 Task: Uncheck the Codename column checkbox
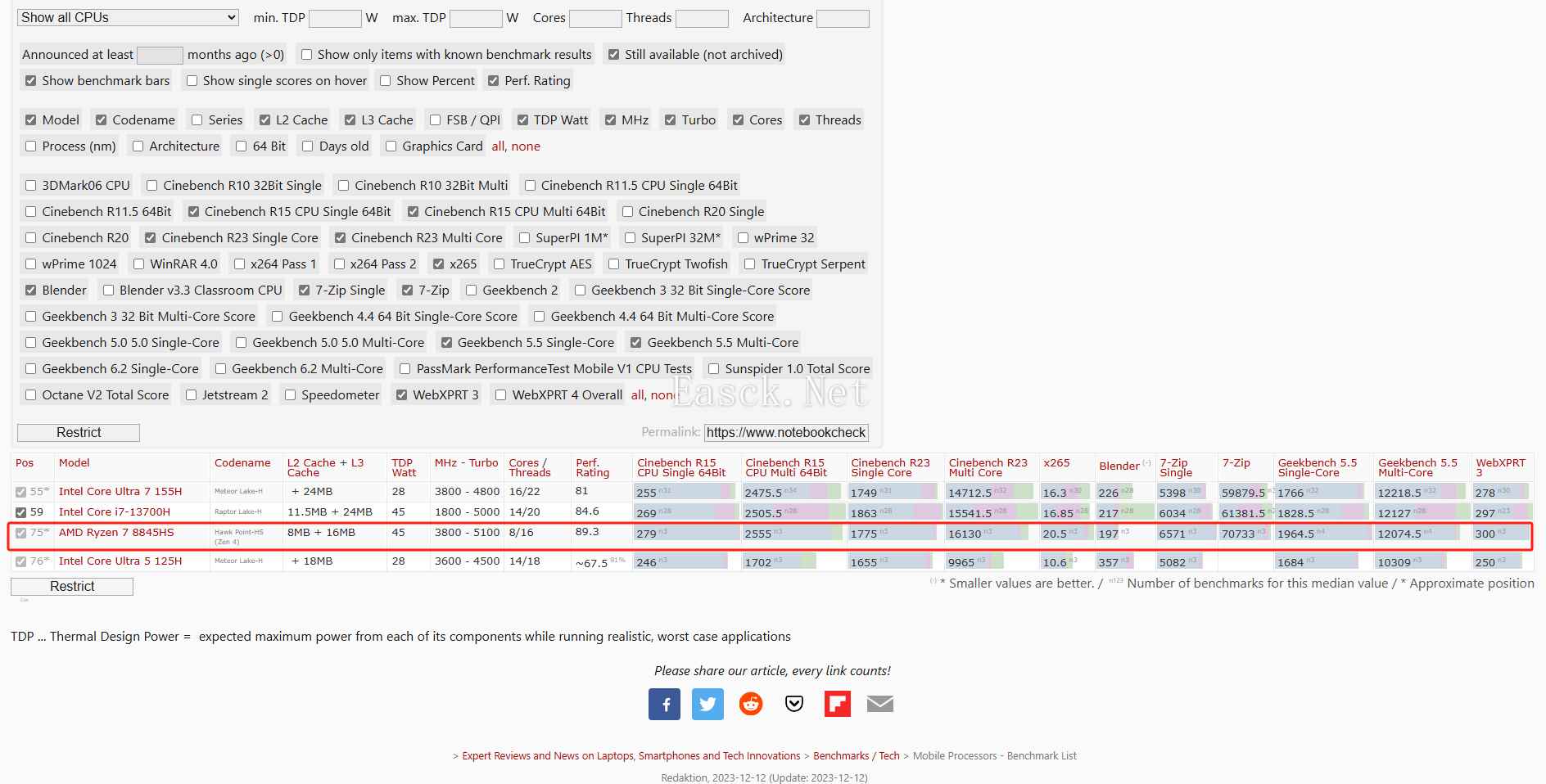click(101, 120)
